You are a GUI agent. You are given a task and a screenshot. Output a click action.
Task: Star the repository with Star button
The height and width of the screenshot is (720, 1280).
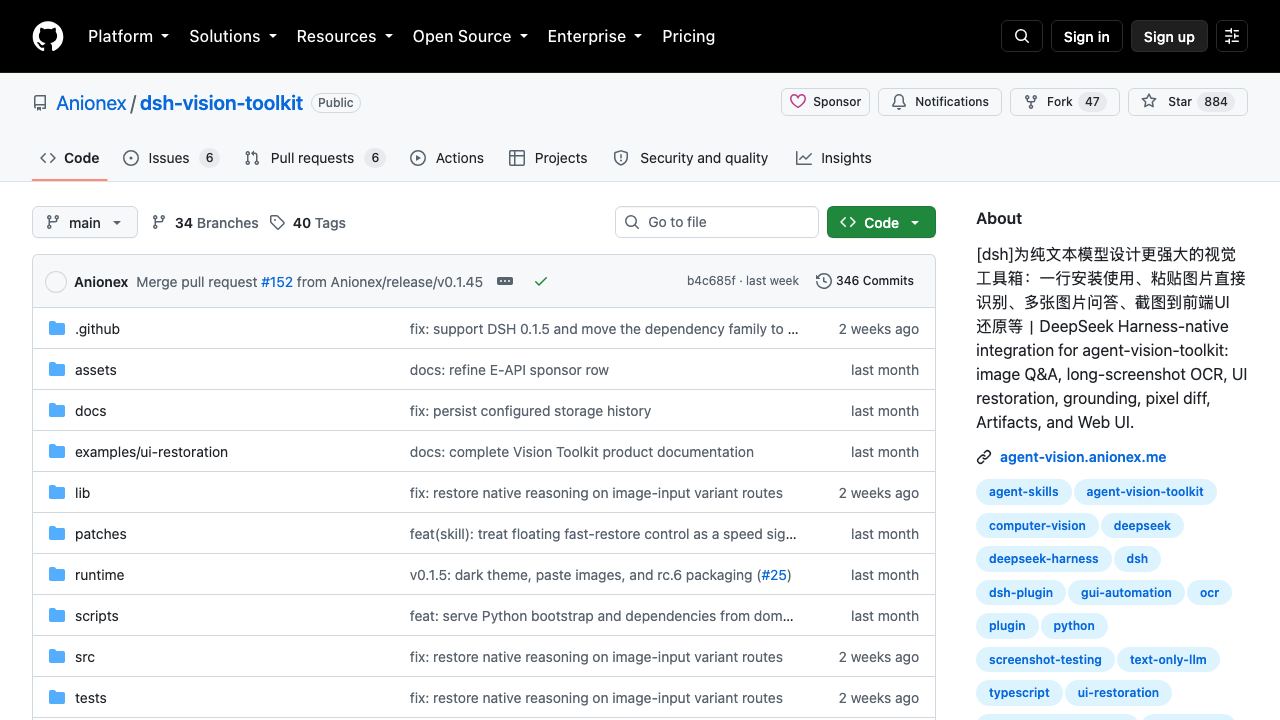[1188, 102]
